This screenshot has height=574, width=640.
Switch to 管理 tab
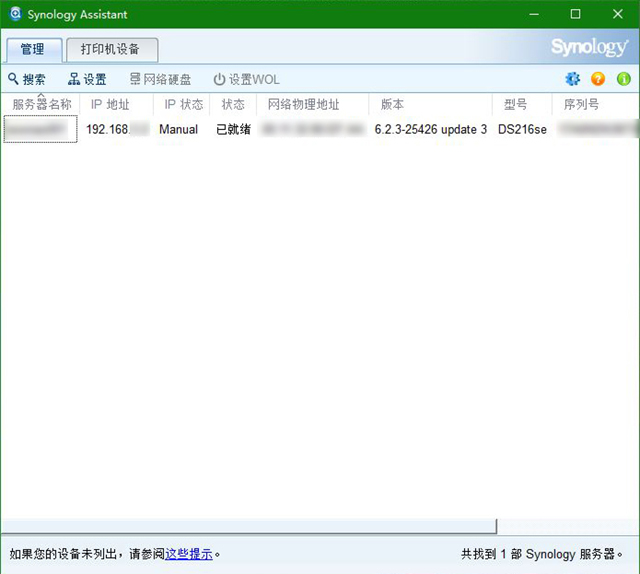(x=33, y=49)
